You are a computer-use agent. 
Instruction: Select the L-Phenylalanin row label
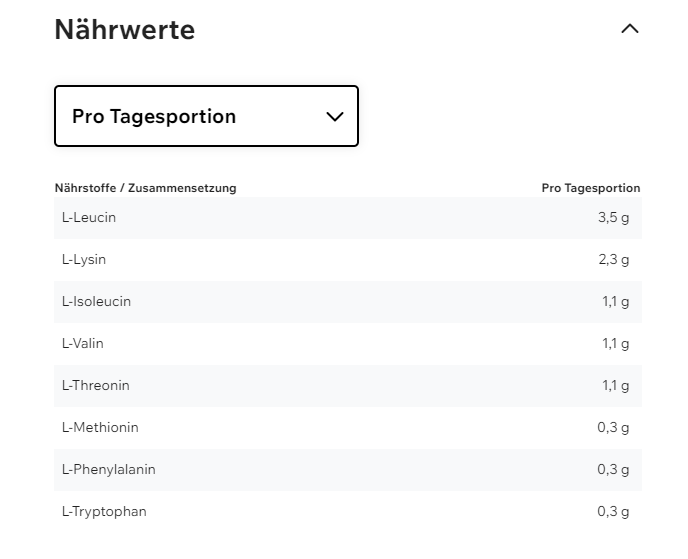109,469
